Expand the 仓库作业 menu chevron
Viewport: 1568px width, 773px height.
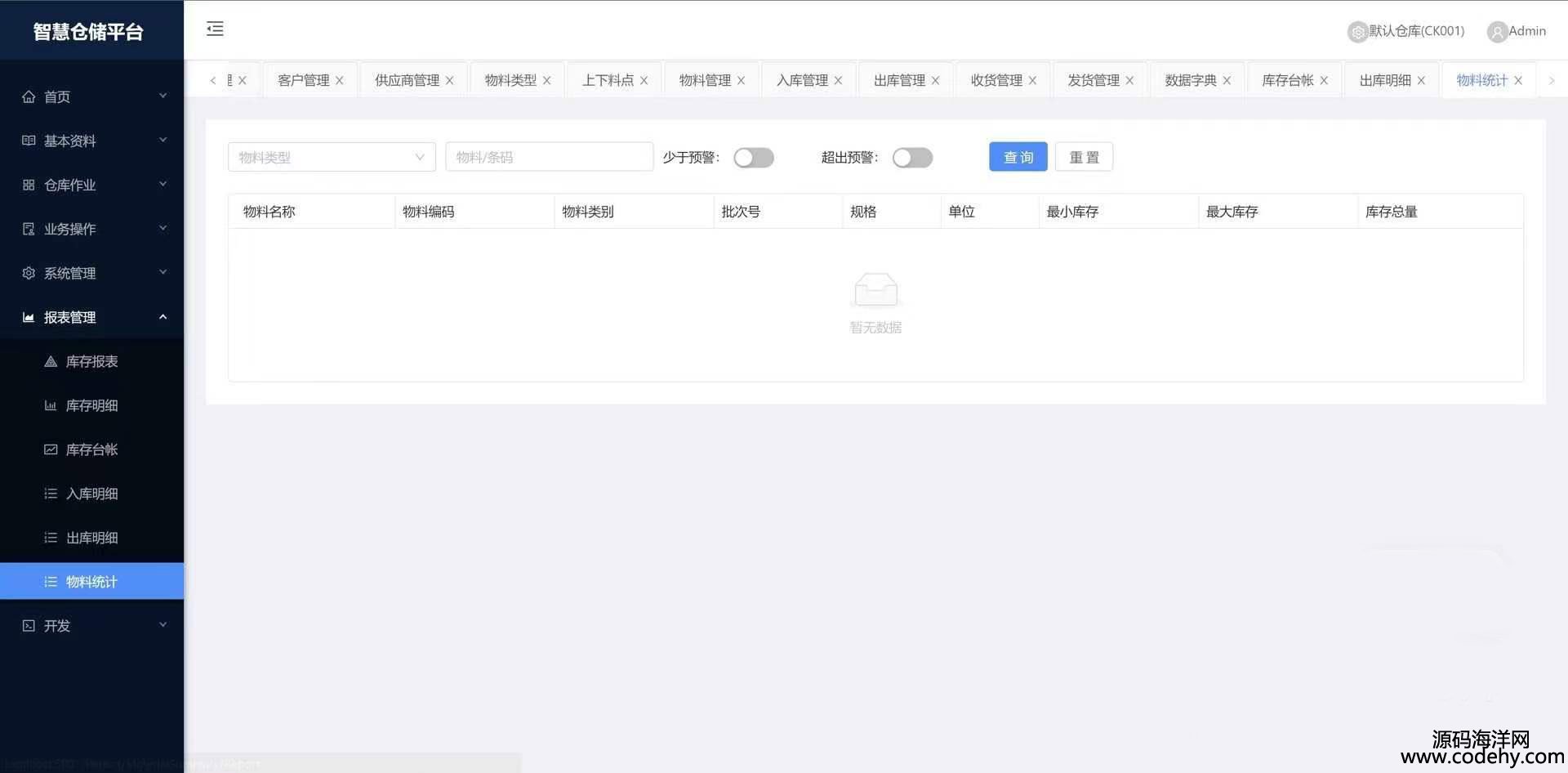coord(163,185)
